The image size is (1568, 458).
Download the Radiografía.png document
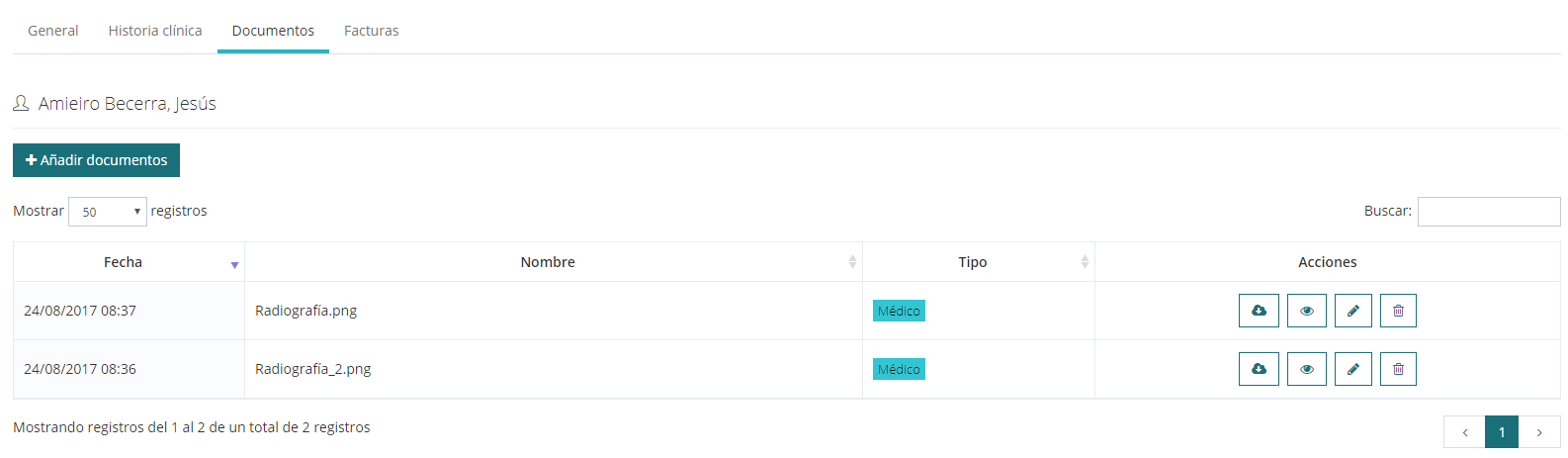(x=1259, y=311)
